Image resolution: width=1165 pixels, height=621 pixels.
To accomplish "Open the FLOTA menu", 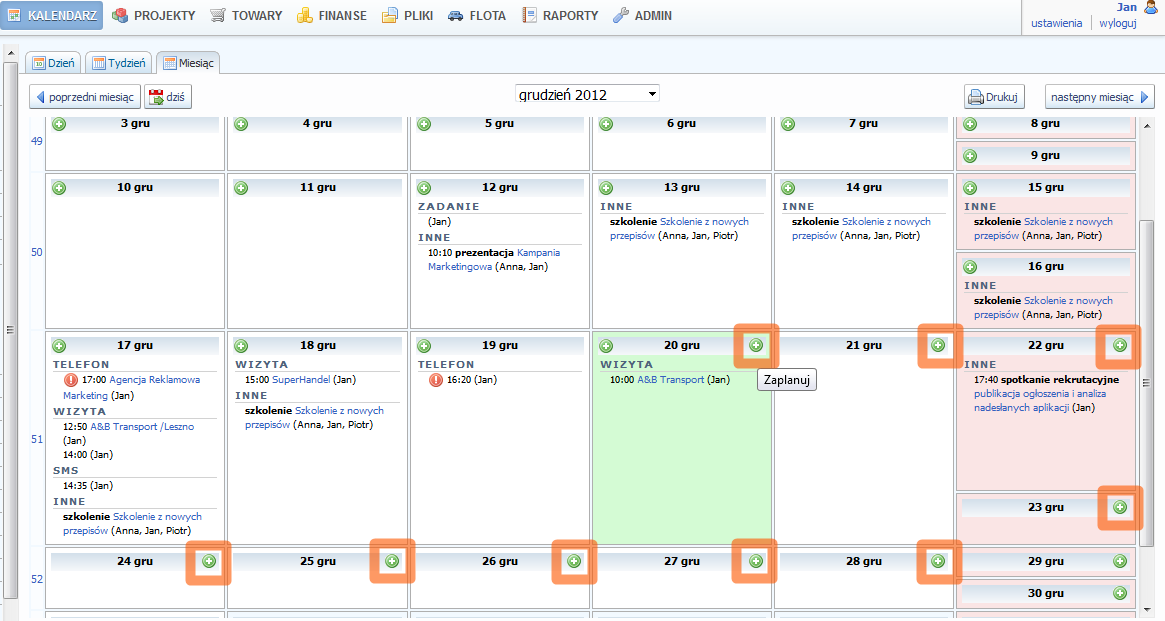I will pyautogui.click(x=476, y=16).
